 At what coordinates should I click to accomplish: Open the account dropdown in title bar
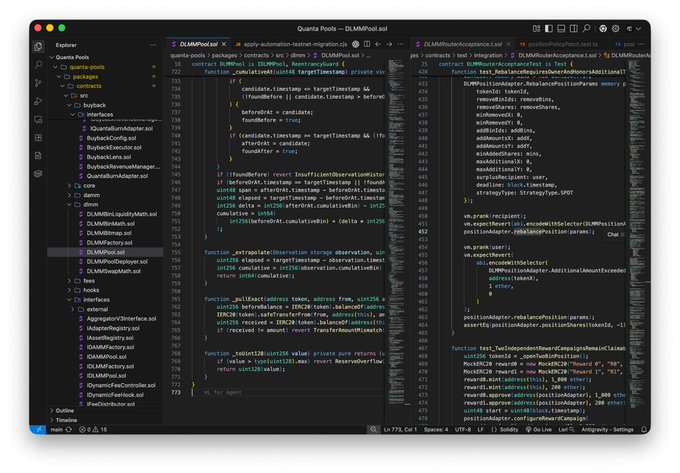click(633, 29)
